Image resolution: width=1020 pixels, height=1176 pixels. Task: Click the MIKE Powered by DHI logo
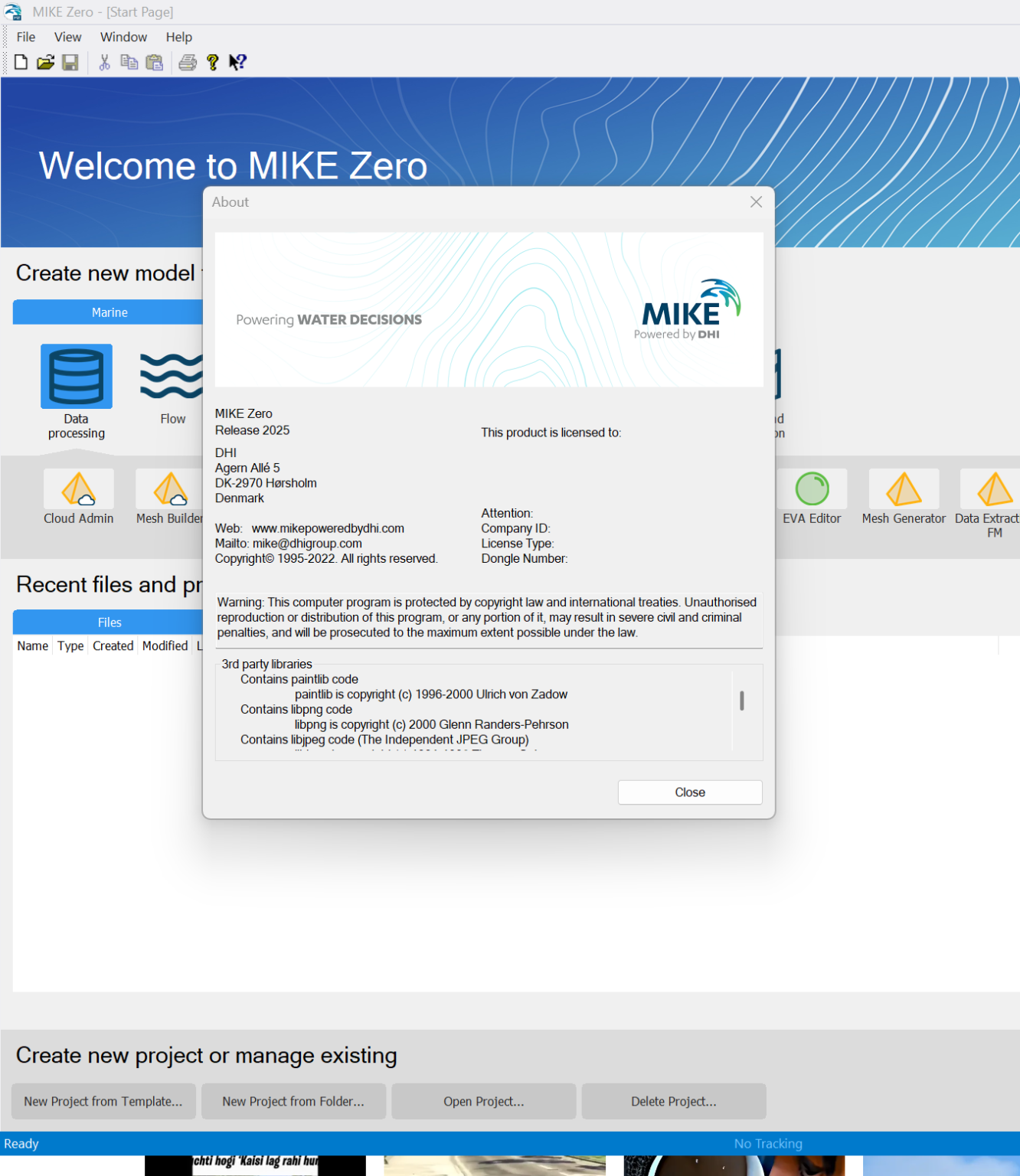pyautogui.click(x=687, y=310)
